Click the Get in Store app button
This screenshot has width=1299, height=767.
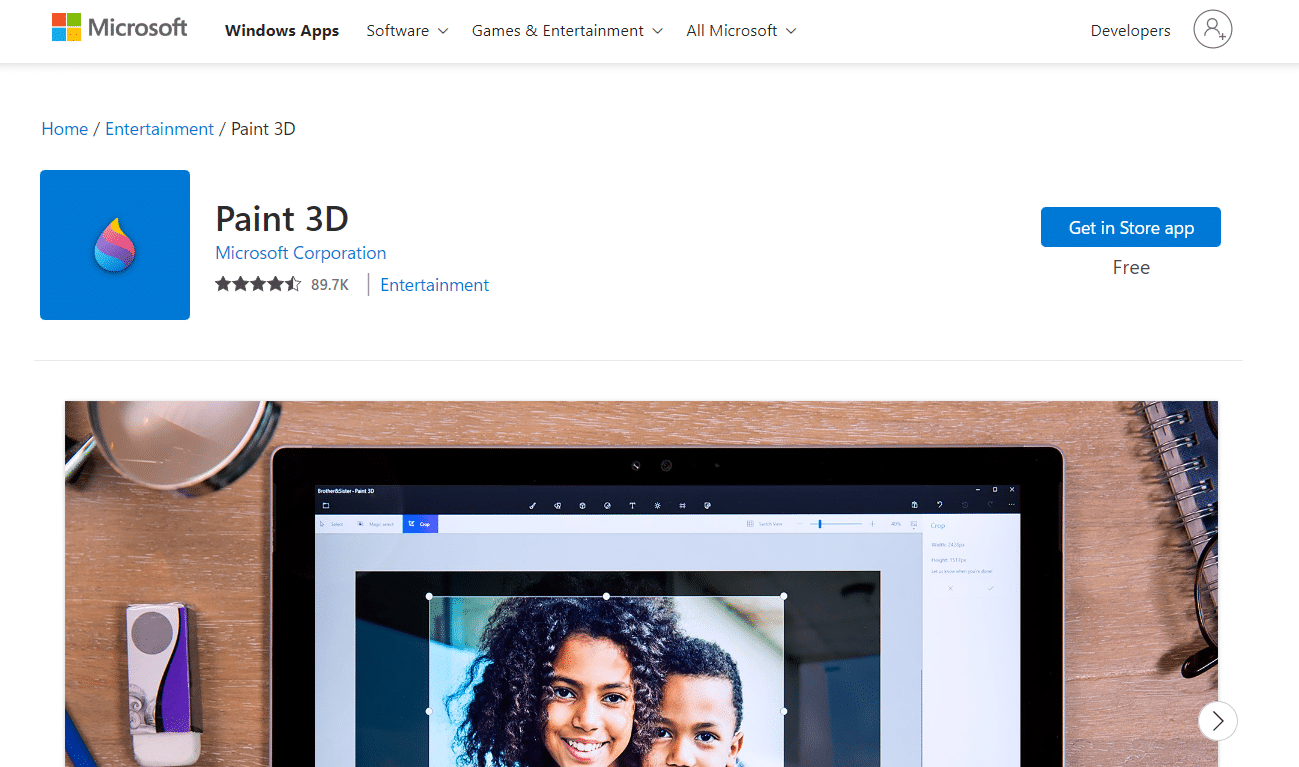[1131, 227]
